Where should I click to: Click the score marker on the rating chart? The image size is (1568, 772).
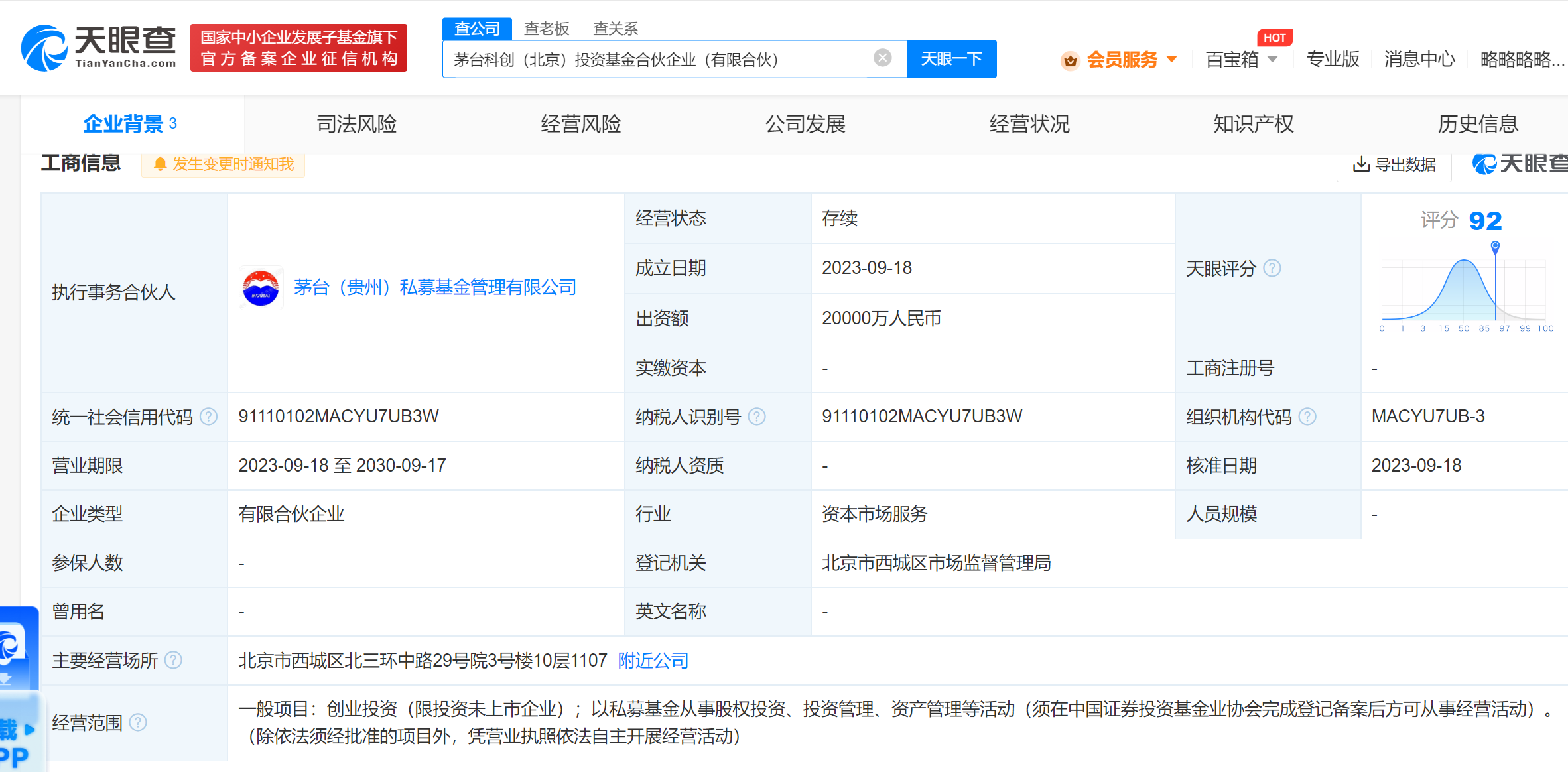pos(1495,247)
